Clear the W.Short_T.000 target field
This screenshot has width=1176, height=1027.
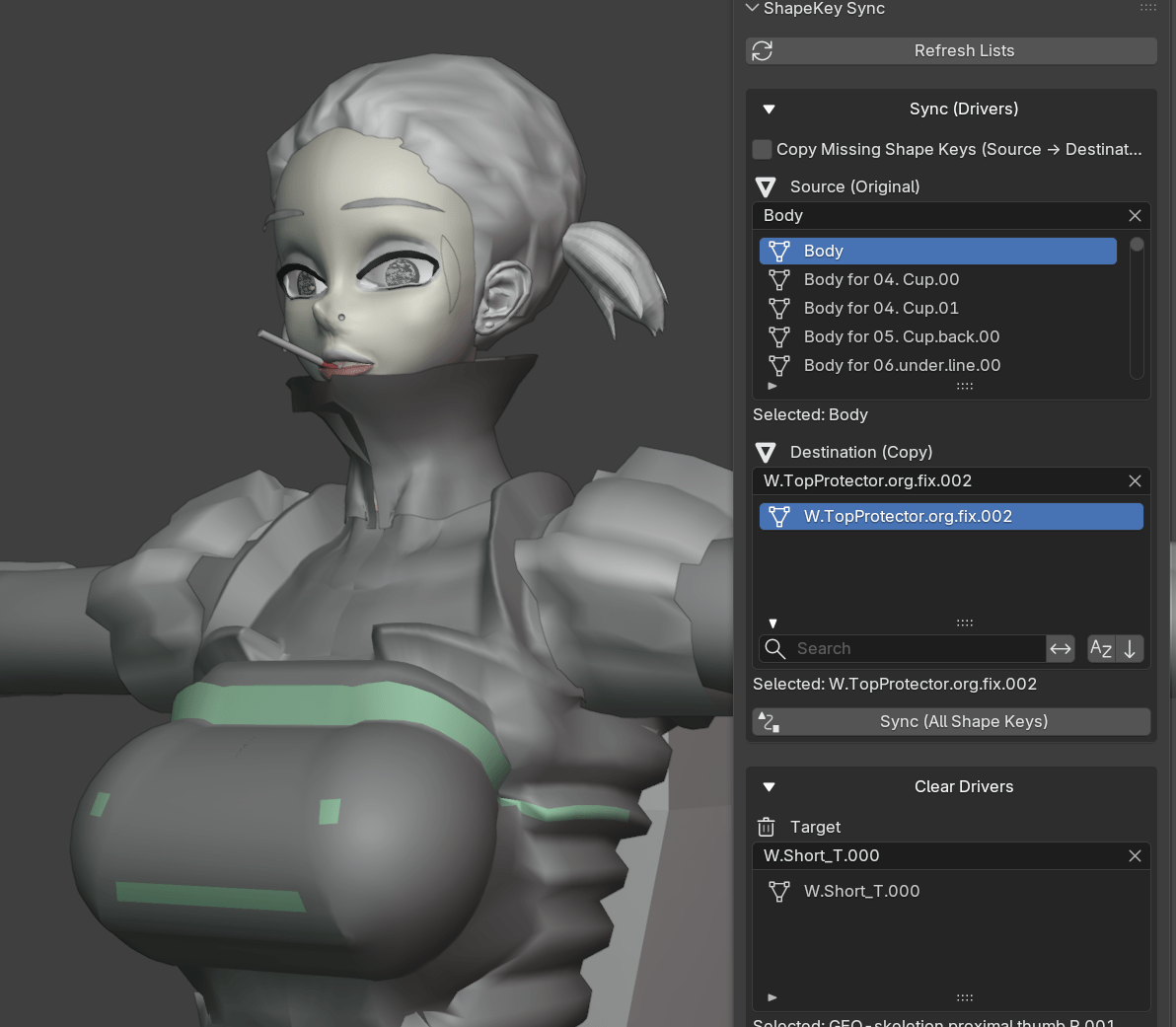click(1135, 856)
